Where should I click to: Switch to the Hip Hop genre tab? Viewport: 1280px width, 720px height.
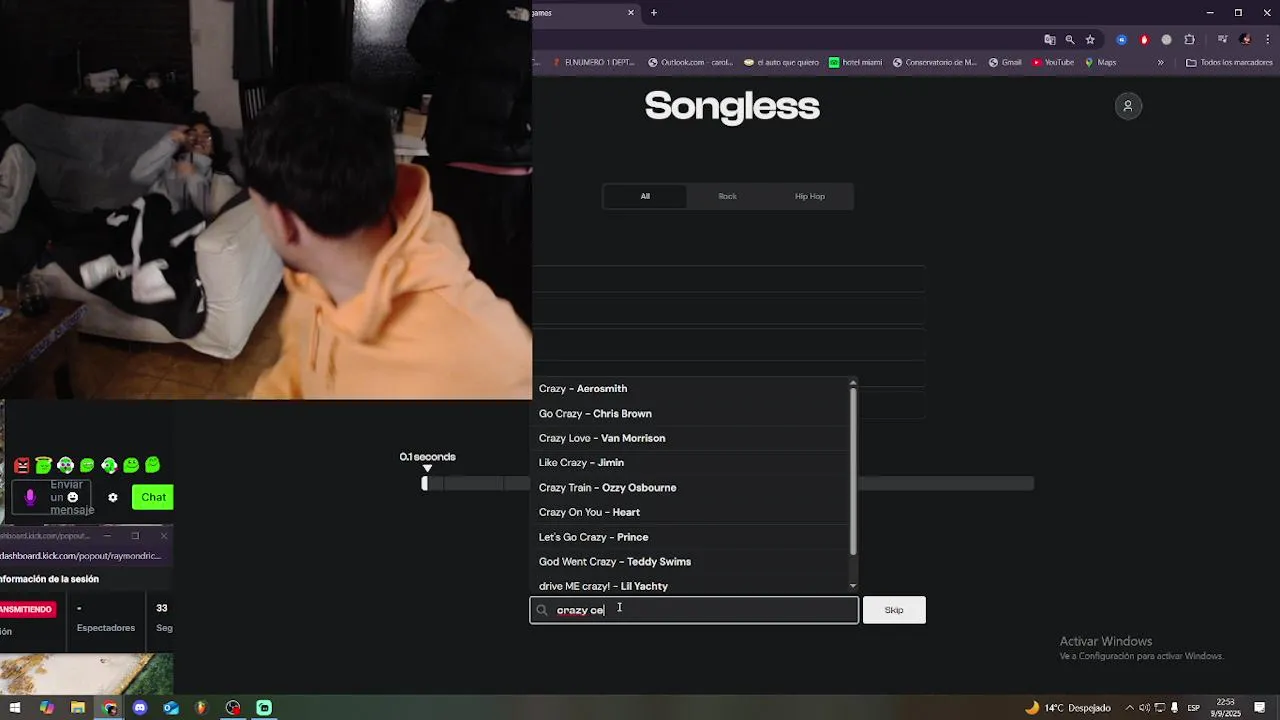tap(810, 196)
